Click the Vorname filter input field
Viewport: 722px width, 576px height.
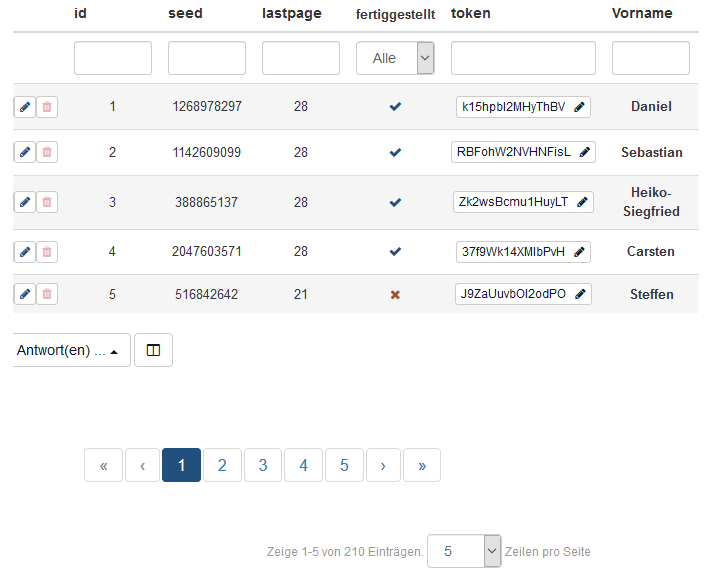click(x=650, y=58)
